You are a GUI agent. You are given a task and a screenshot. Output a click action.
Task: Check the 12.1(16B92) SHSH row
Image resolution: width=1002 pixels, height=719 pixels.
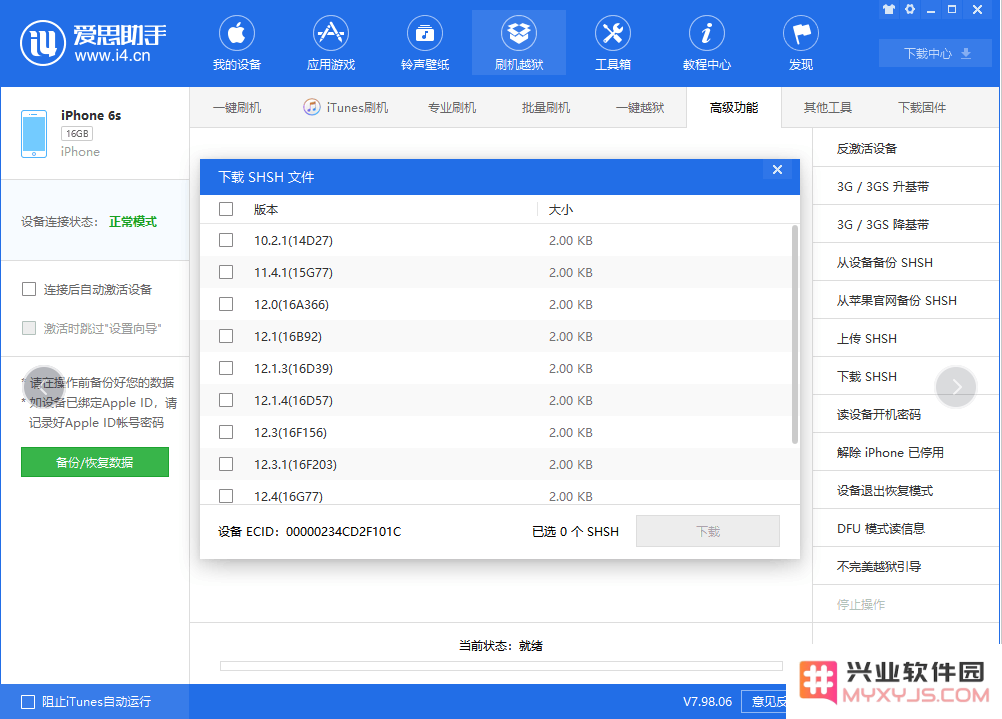click(226, 336)
